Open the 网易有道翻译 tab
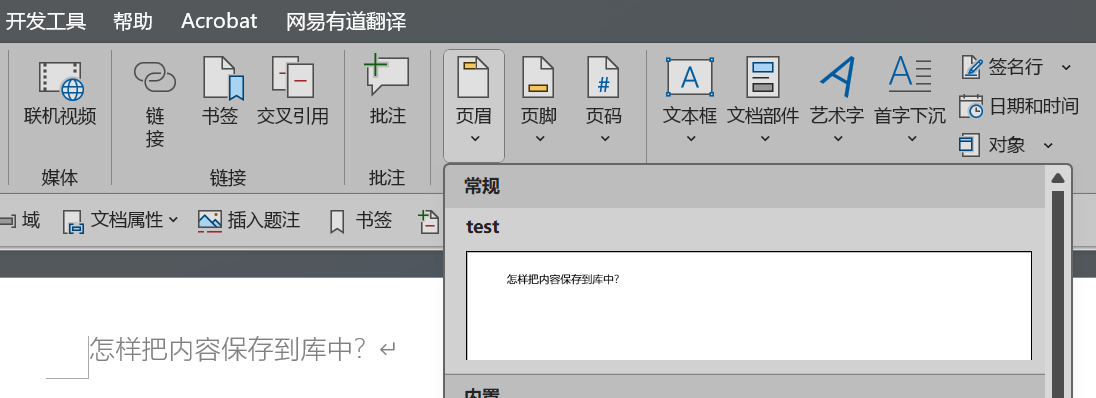This screenshot has width=1096, height=398. coord(346,21)
